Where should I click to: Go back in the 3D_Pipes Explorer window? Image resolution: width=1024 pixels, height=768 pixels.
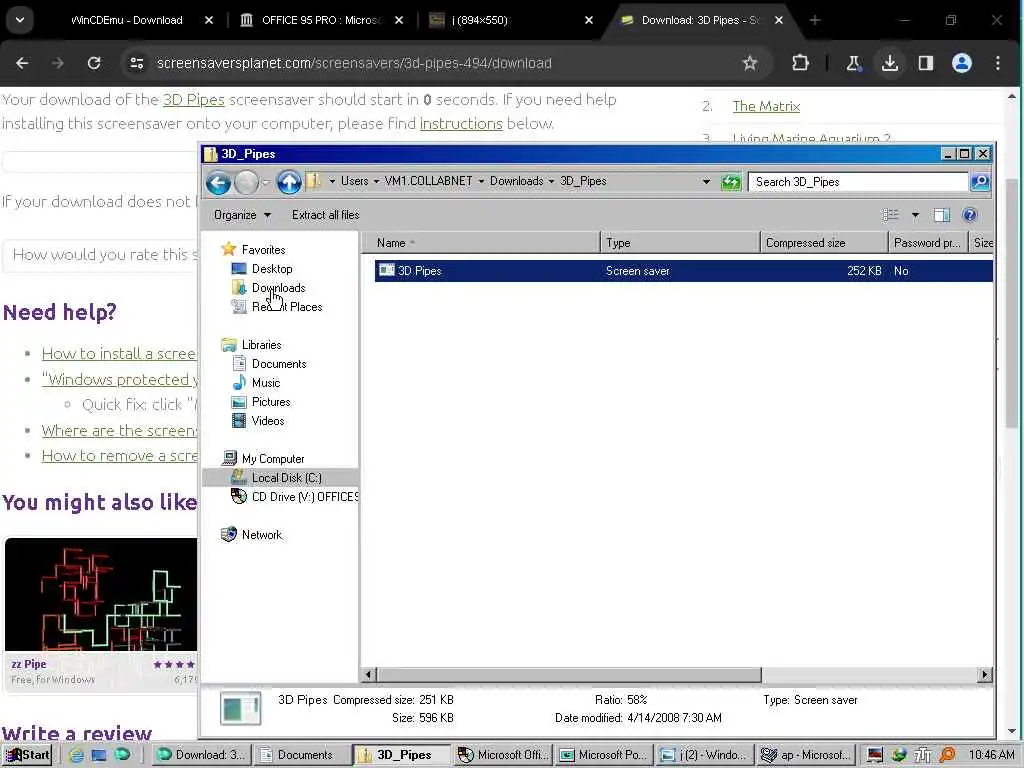(x=218, y=182)
